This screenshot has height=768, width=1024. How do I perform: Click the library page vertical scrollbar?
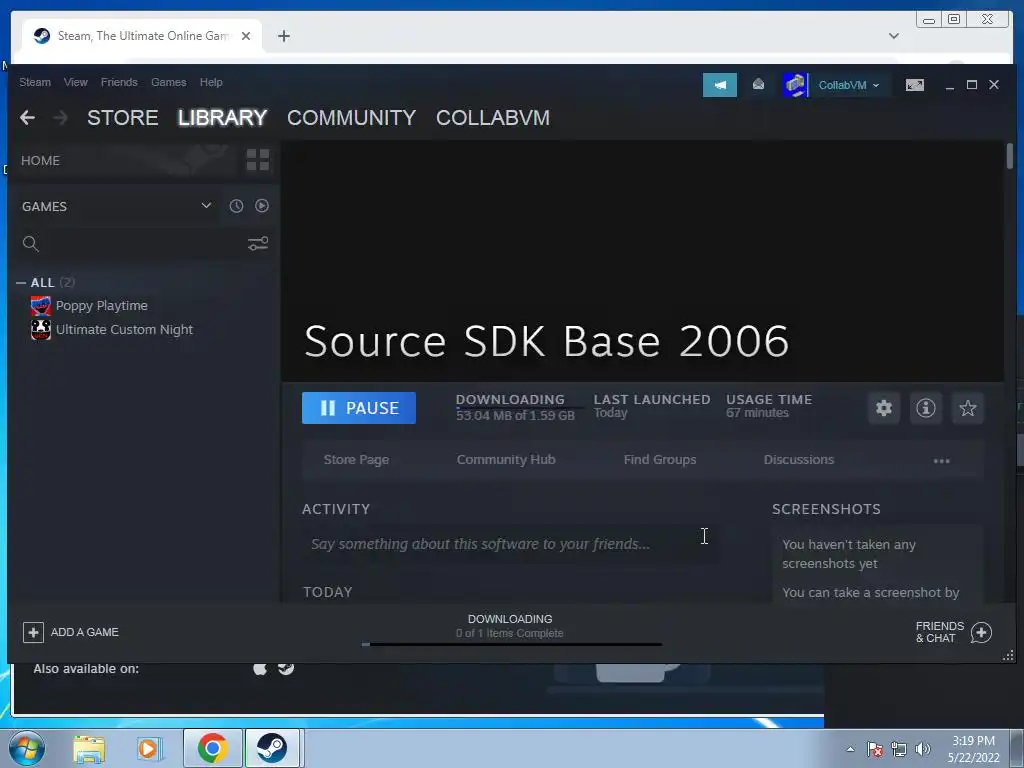tap(1010, 157)
